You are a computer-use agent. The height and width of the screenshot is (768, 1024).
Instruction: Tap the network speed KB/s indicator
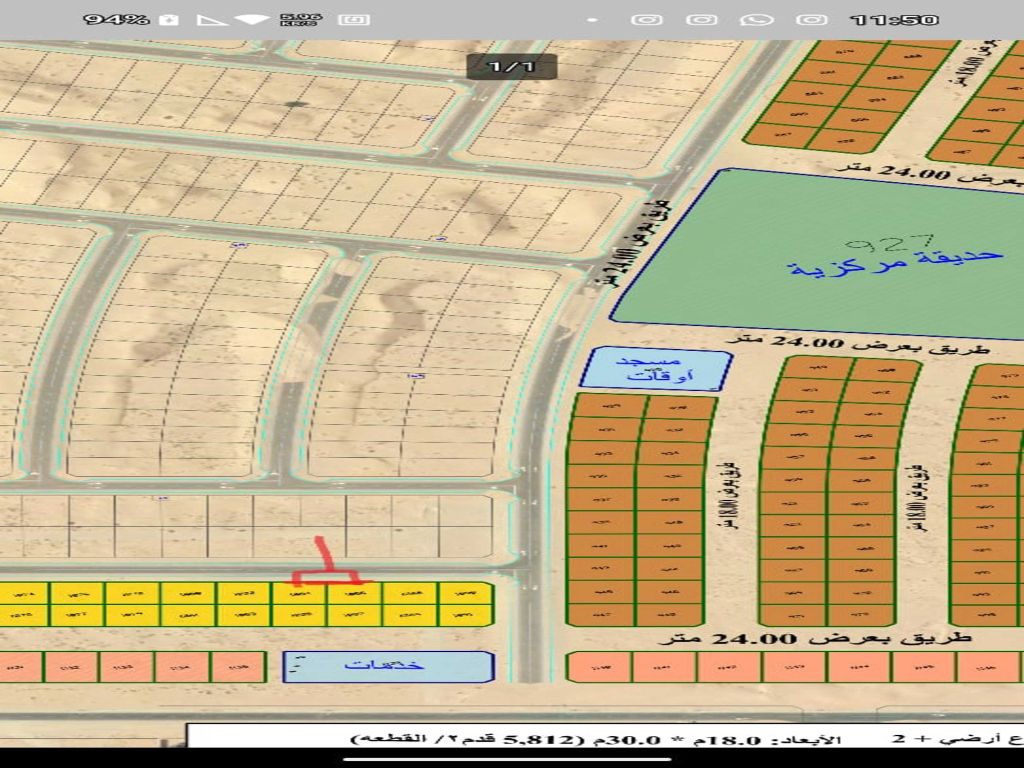(300, 20)
